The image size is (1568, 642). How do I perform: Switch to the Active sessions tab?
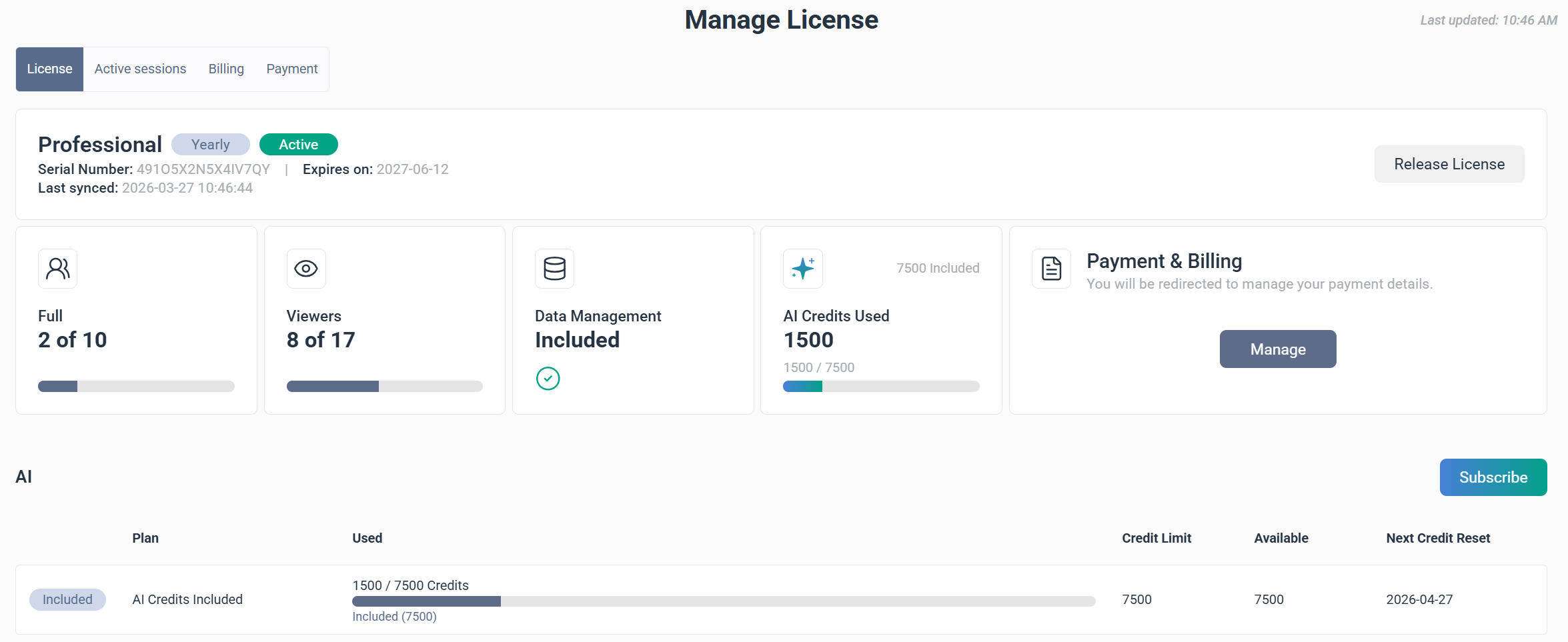pyautogui.click(x=140, y=69)
